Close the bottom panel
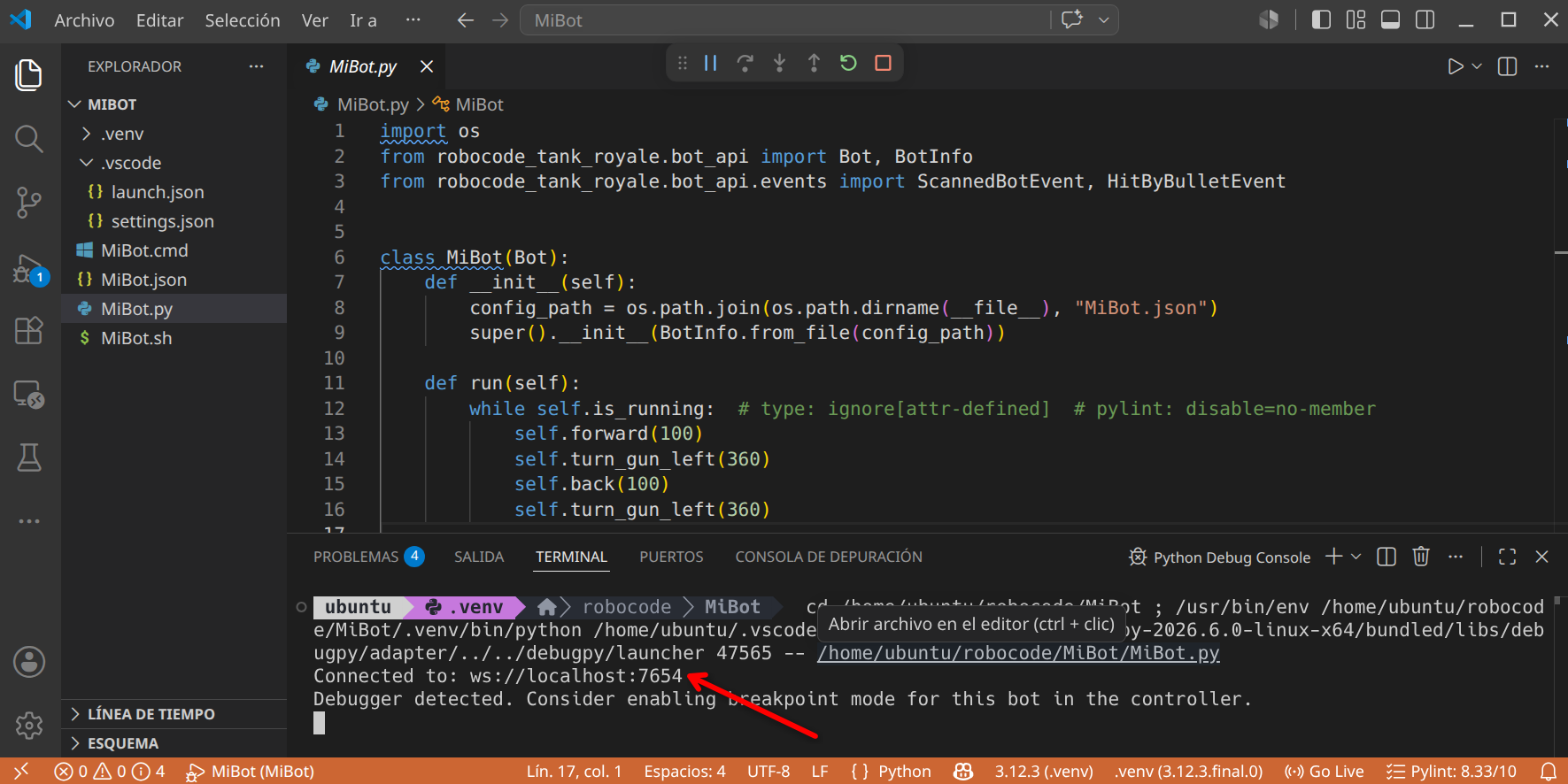The height and width of the screenshot is (784, 1568). (x=1541, y=557)
